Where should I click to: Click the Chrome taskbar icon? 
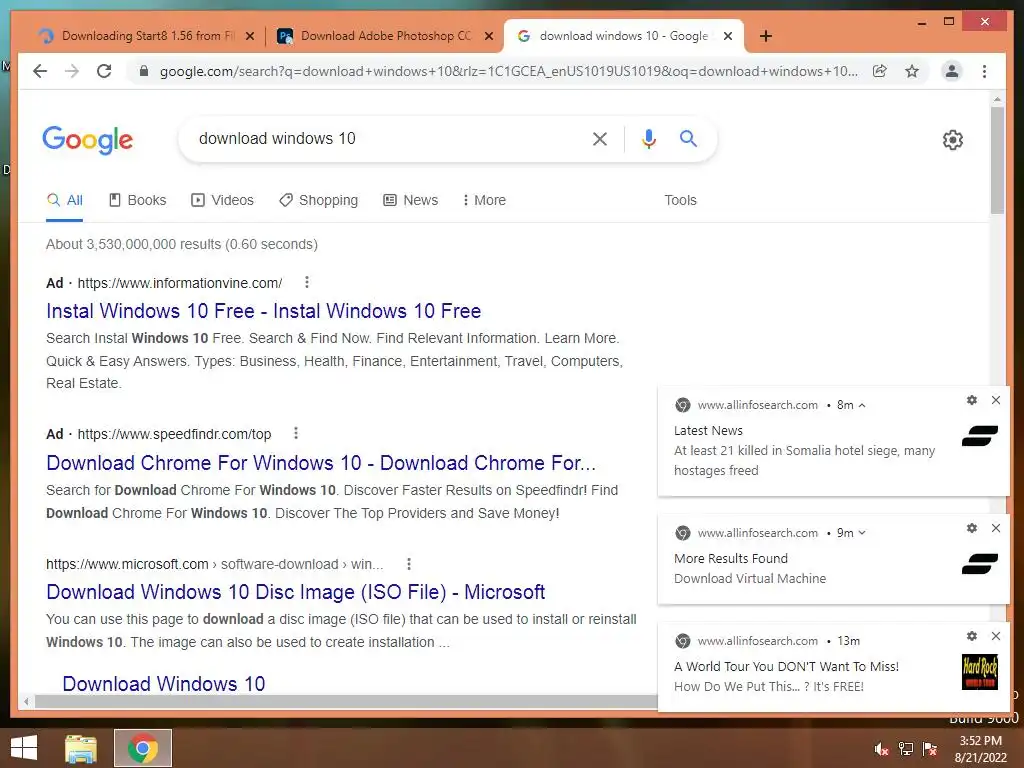point(143,748)
